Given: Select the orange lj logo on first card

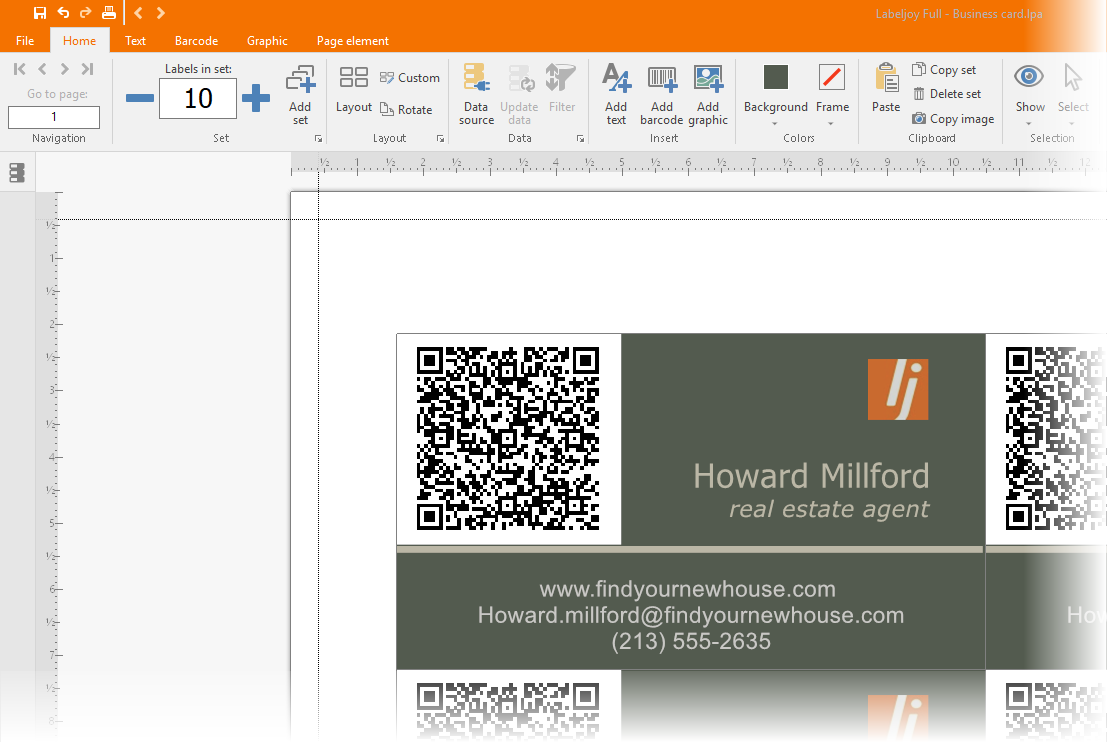Looking at the screenshot, I should click(x=898, y=390).
